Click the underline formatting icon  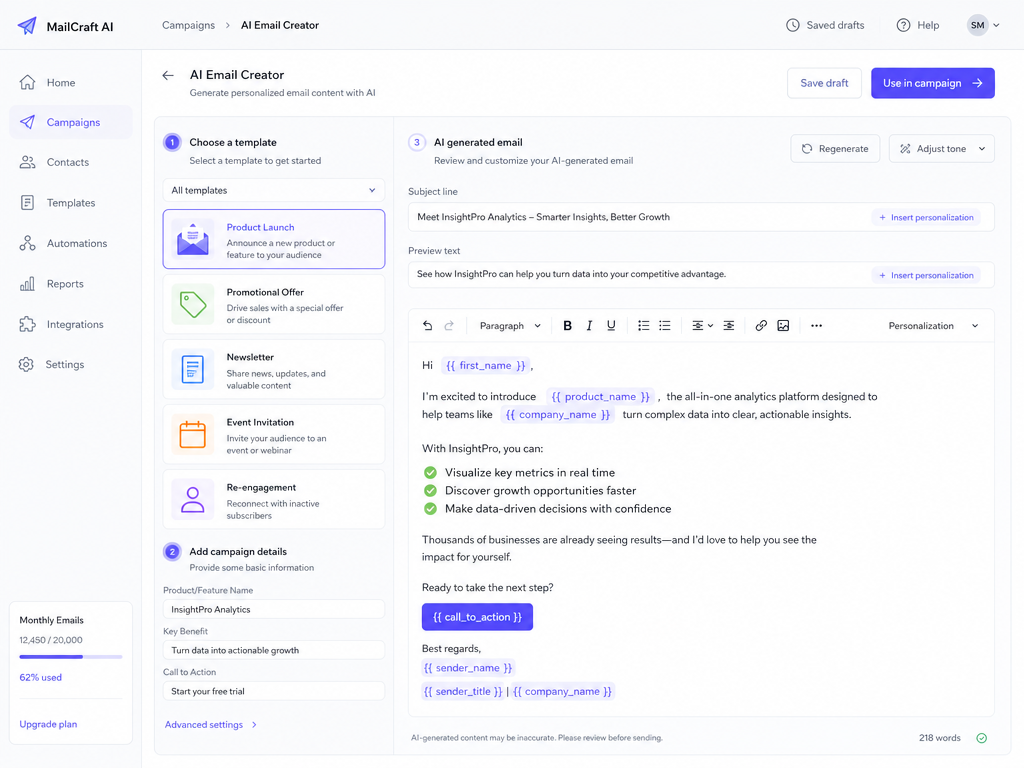click(x=611, y=325)
